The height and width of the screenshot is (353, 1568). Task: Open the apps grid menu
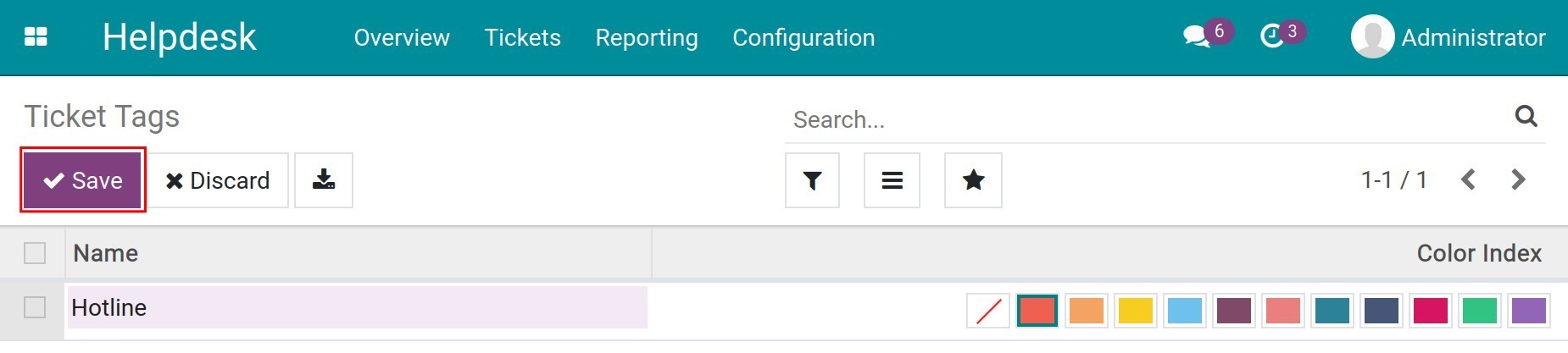pos(36,37)
